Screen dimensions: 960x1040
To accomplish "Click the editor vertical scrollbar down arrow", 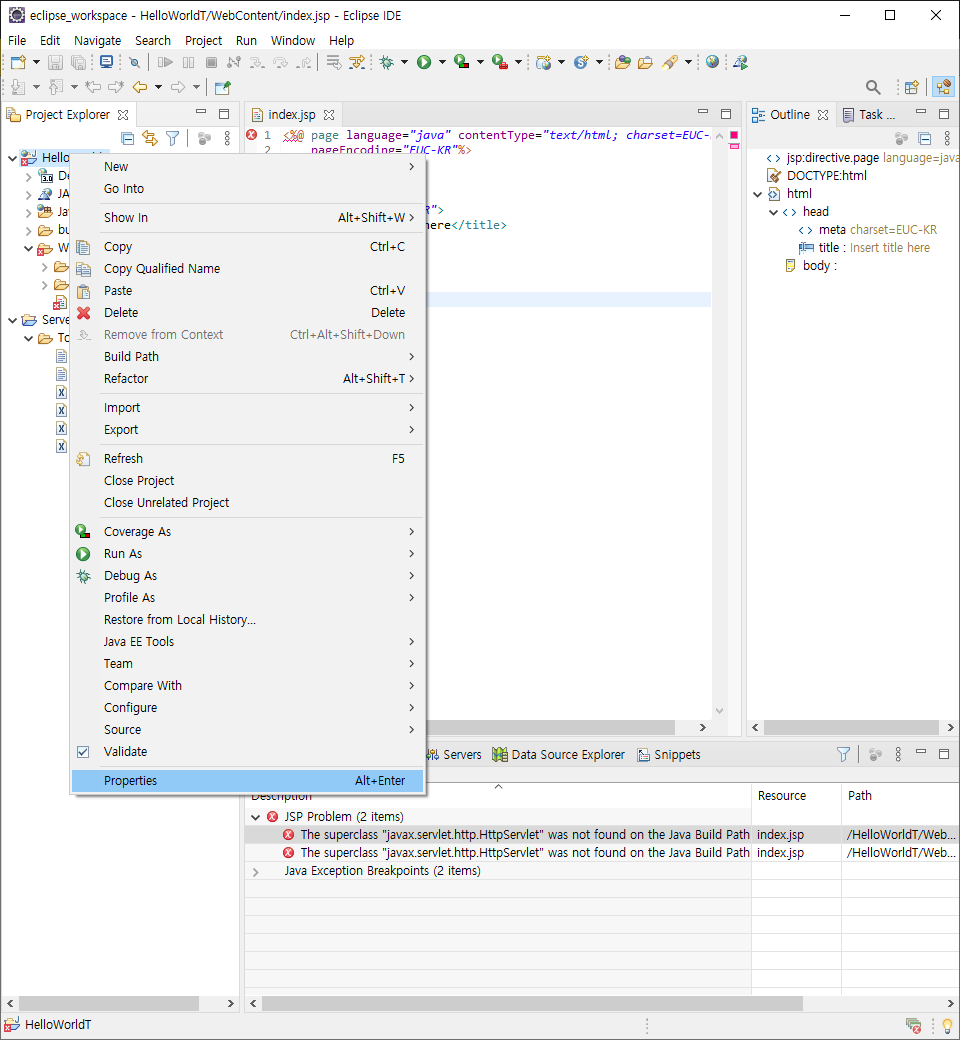I will (719, 710).
